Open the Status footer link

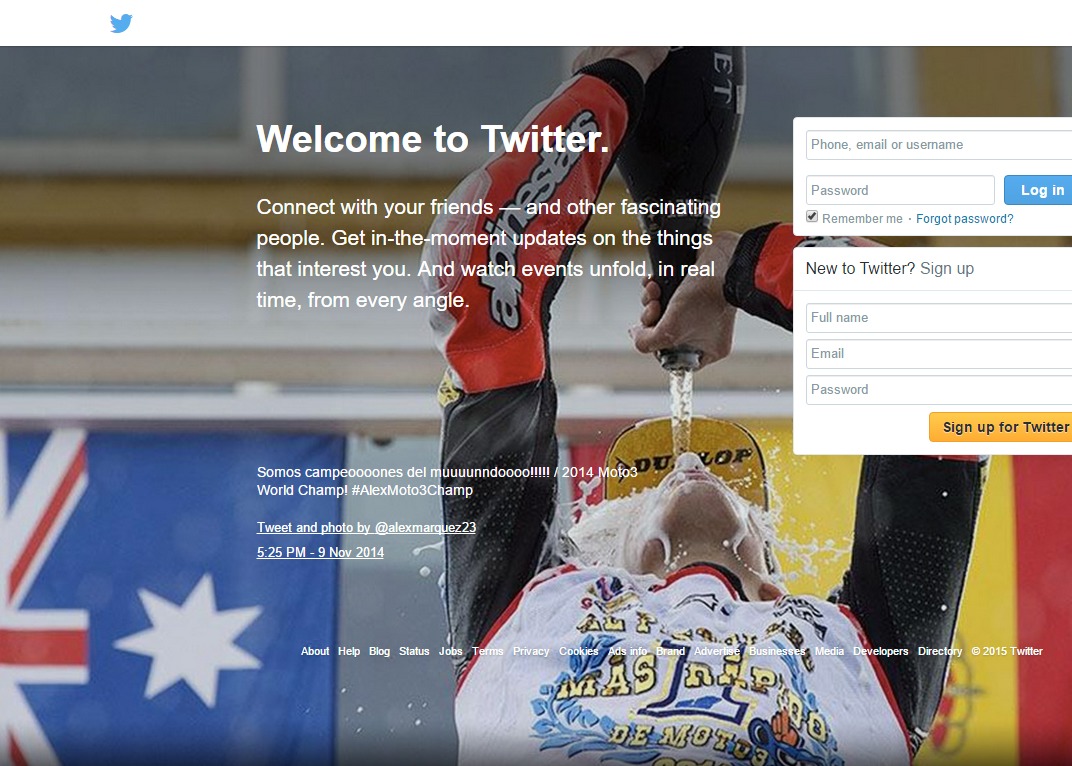point(414,651)
